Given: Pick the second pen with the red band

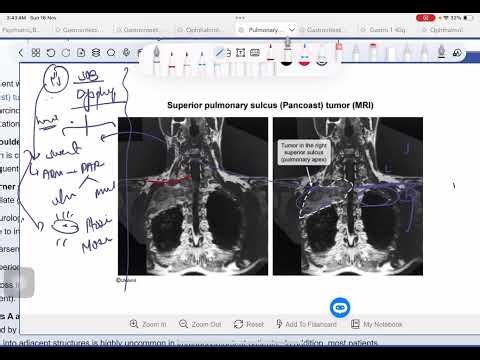Looking at the screenshot, I should [172, 63].
